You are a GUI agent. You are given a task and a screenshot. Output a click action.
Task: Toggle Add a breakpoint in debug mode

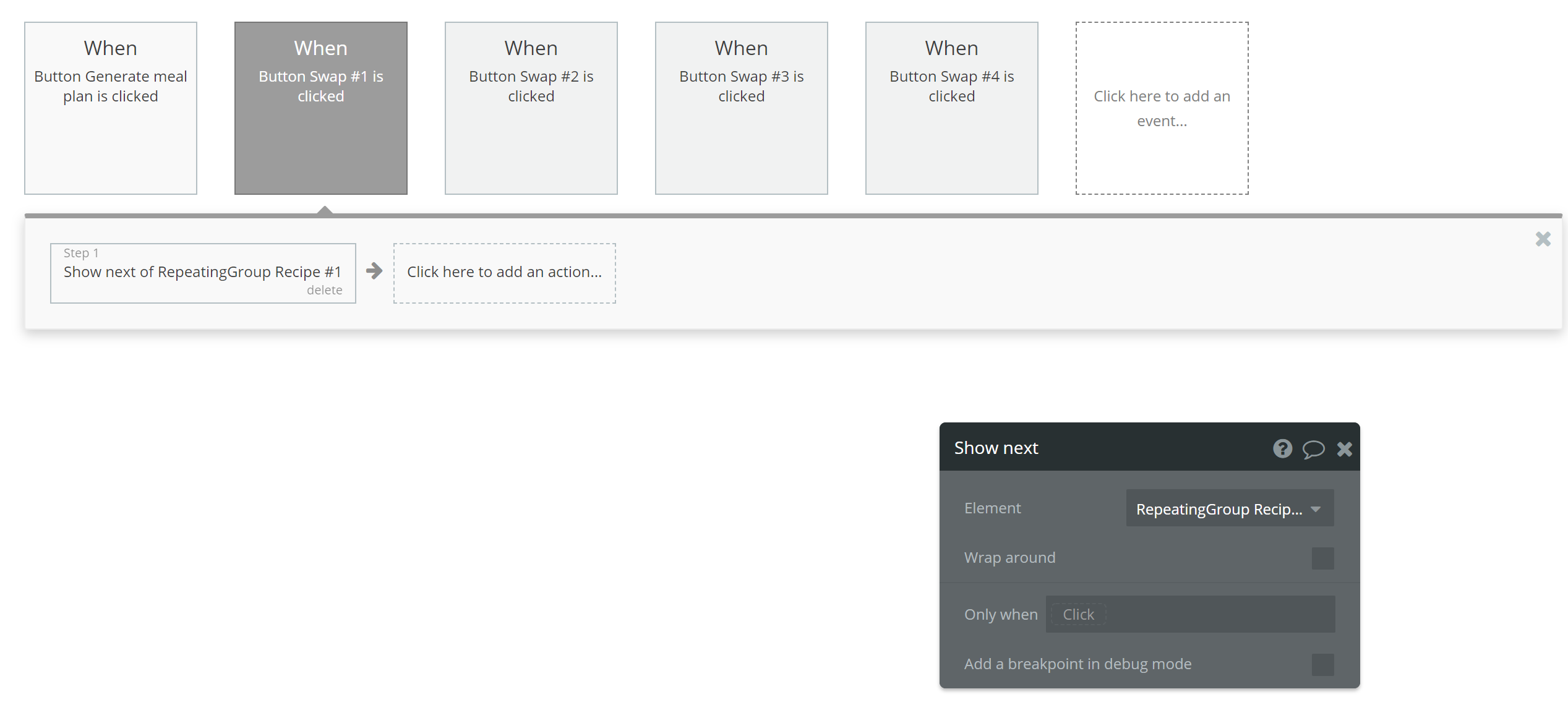pyautogui.click(x=1322, y=664)
